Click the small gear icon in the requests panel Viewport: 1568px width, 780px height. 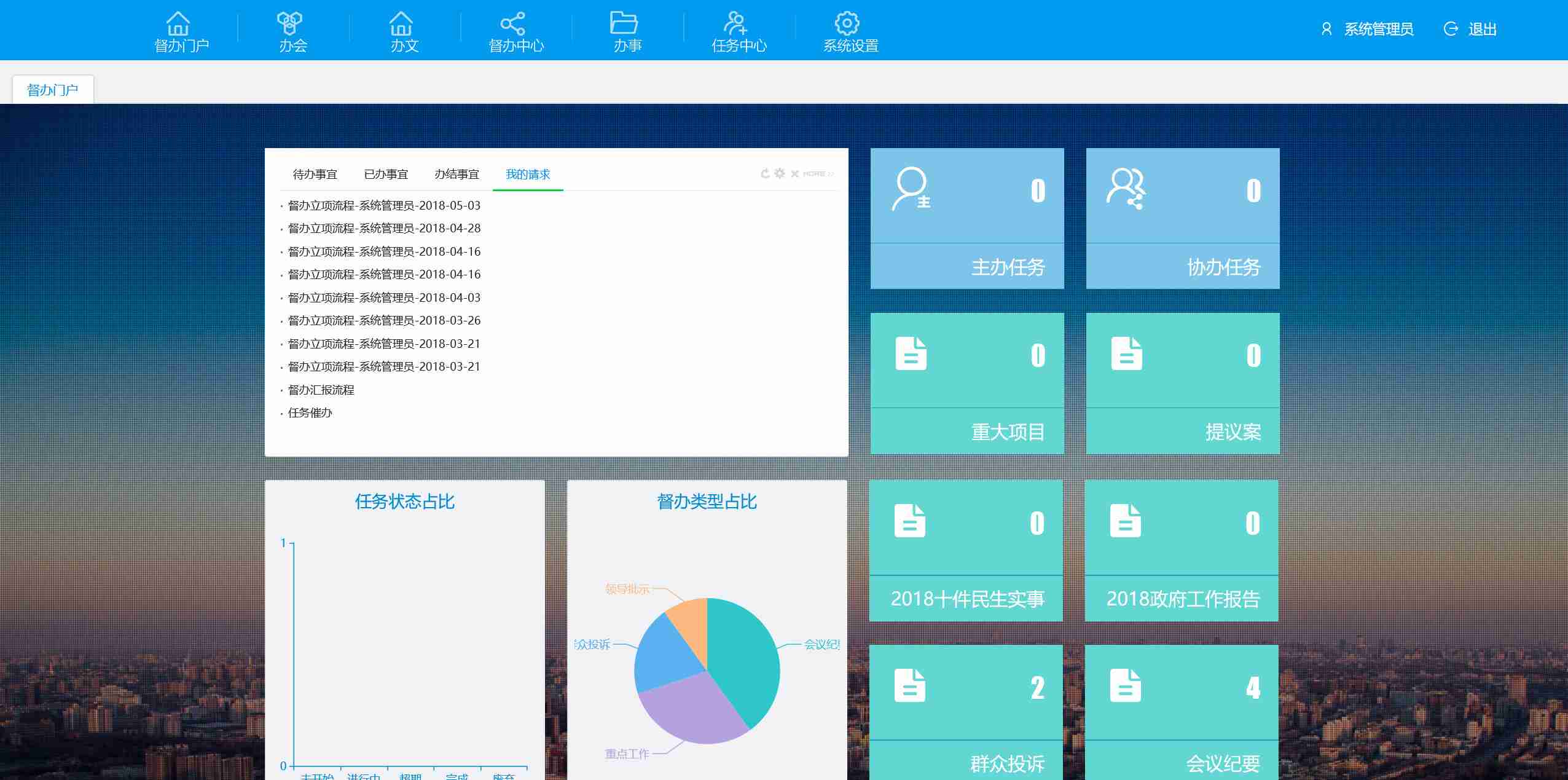tap(780, 173)
